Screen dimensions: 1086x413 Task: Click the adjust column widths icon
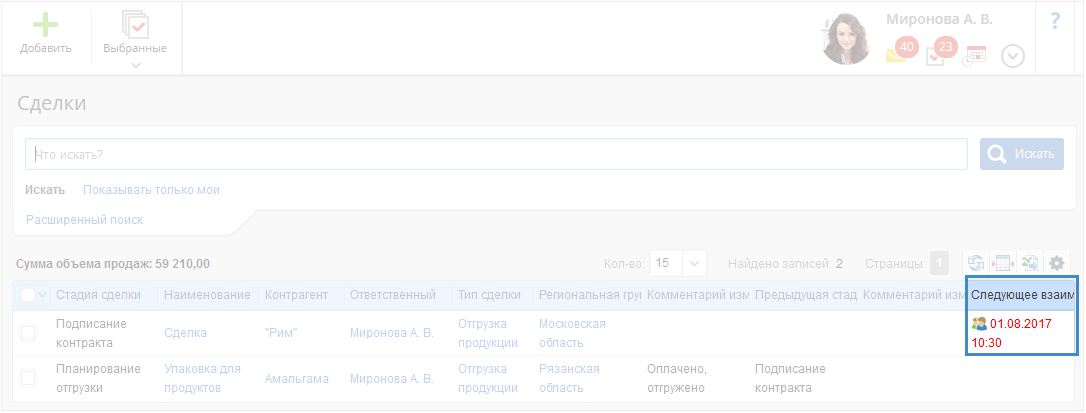pos(1002,263)
